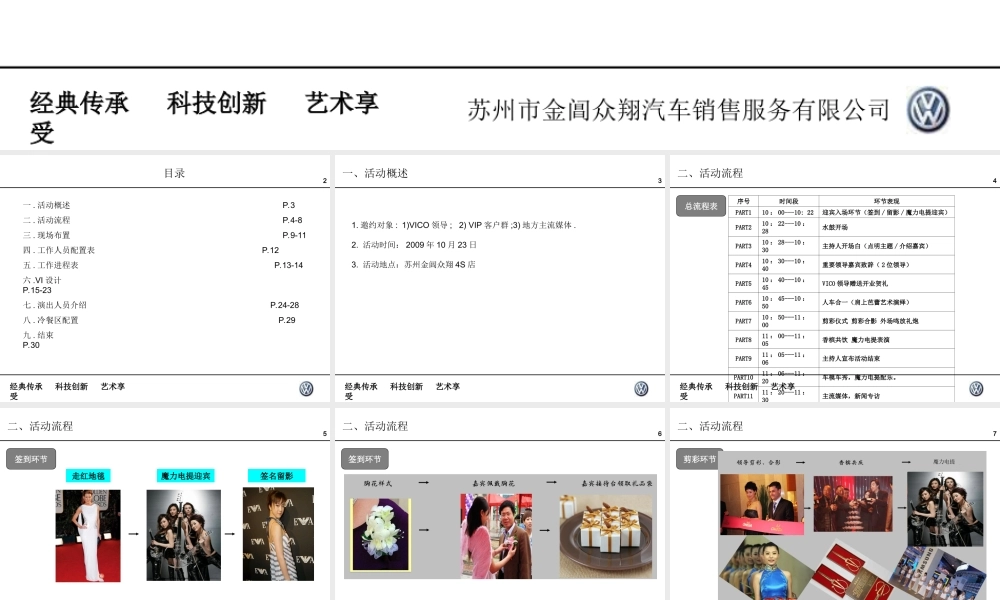Click the line '2. 活动时间: 2009 年 10 月 23 日'
The width and height of the screenshot is (1000, 600).
coord(414,245)
